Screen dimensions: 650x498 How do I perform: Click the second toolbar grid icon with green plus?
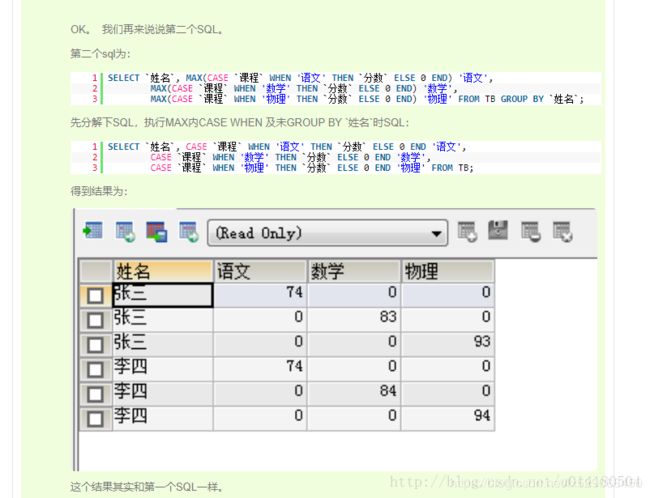point(125,231)
